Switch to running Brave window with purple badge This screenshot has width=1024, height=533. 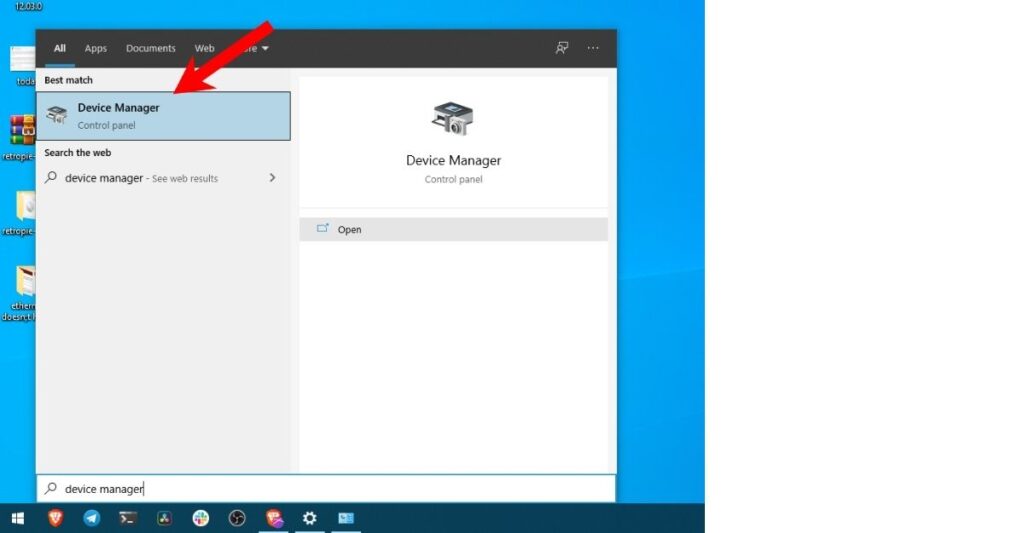[274, 518]
